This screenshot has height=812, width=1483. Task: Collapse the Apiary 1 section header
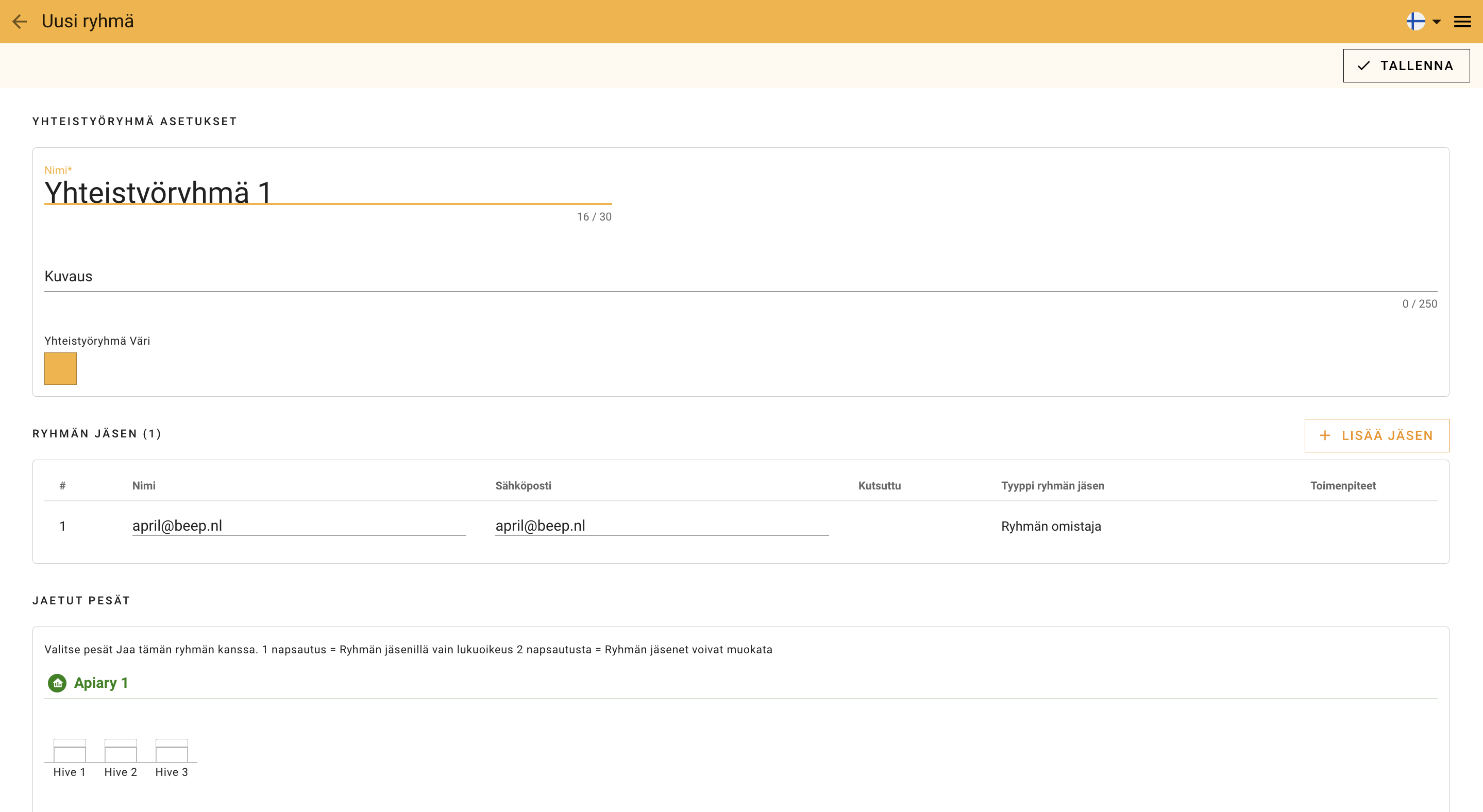pyautogui.click(x=102, y=683)
